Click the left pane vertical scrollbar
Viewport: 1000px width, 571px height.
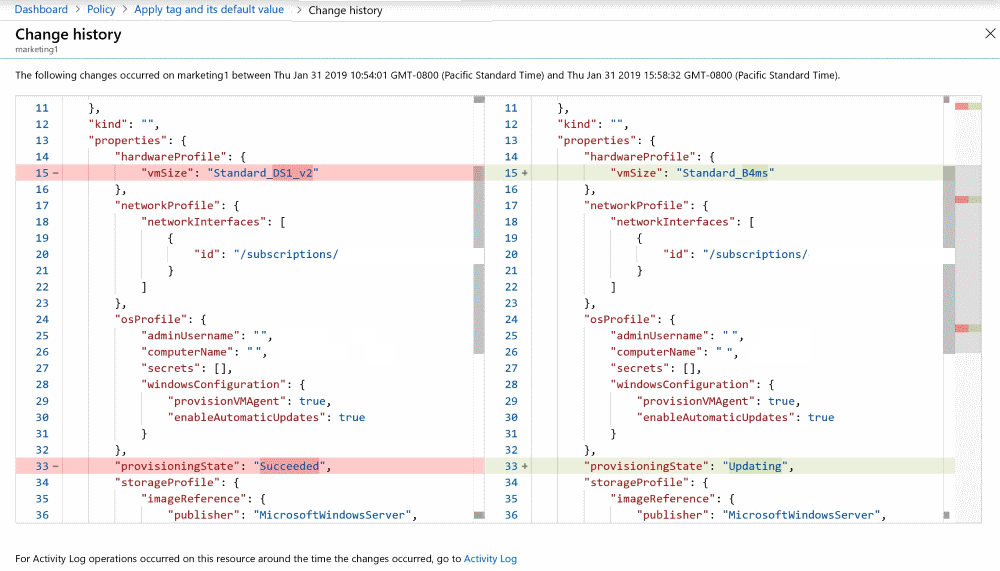pos(479,300)
